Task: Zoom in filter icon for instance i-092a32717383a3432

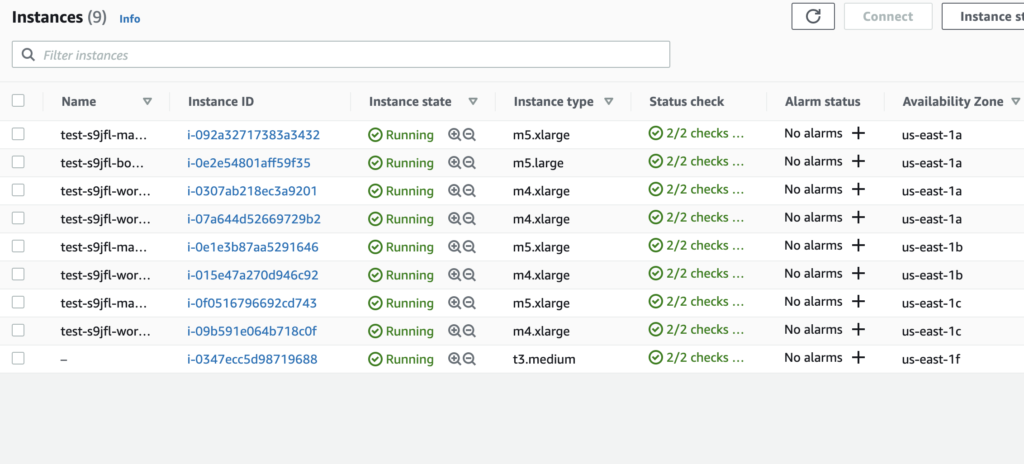Action: coord(454,135)
